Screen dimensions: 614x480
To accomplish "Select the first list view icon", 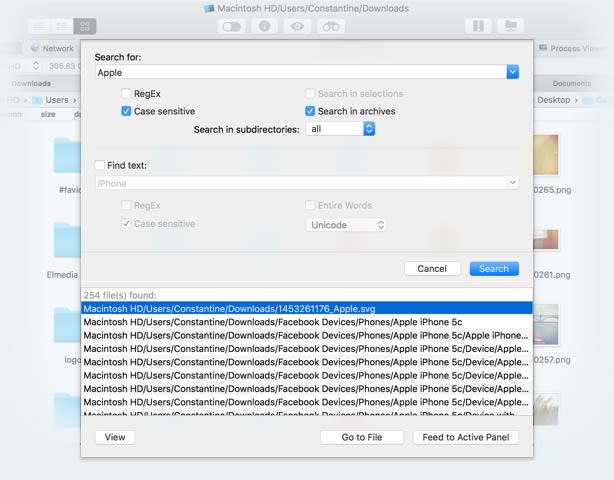I will click(x=39, y=27).
